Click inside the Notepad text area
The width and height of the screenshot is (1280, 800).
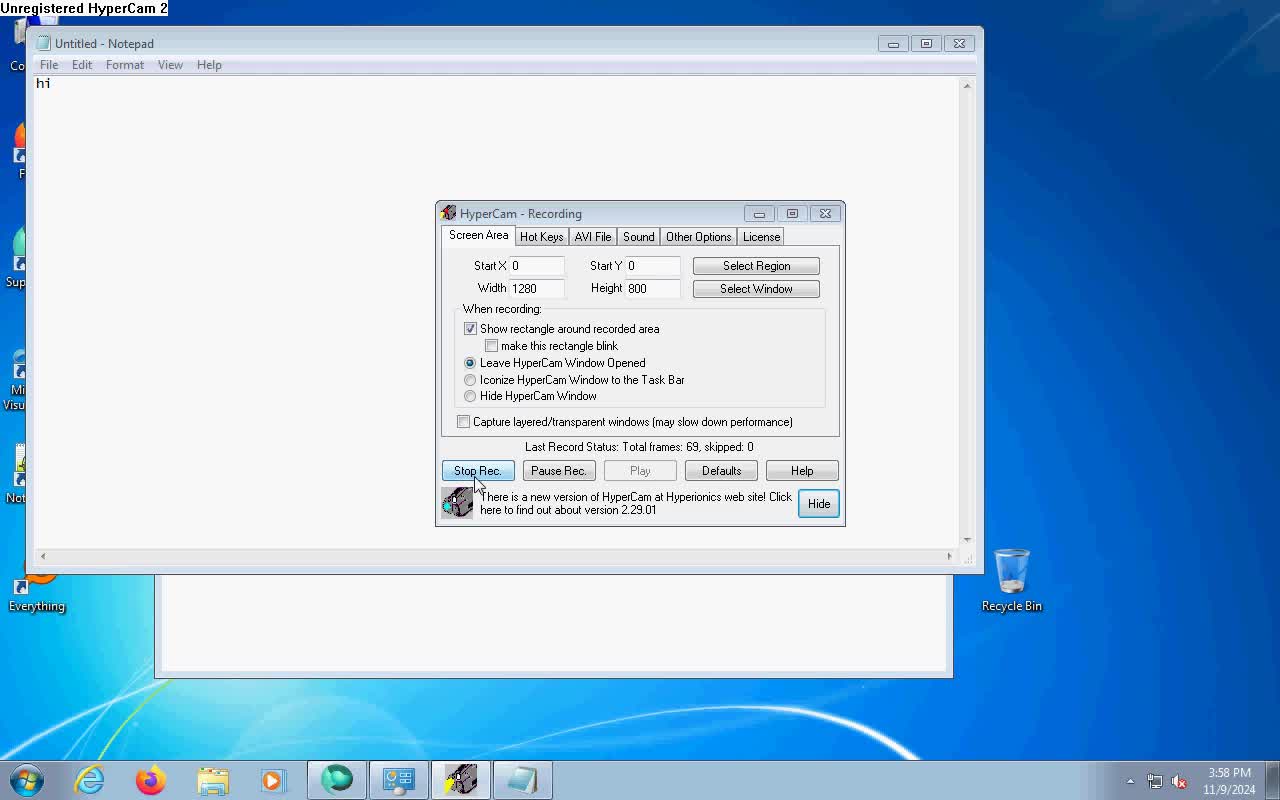(496, 312)
